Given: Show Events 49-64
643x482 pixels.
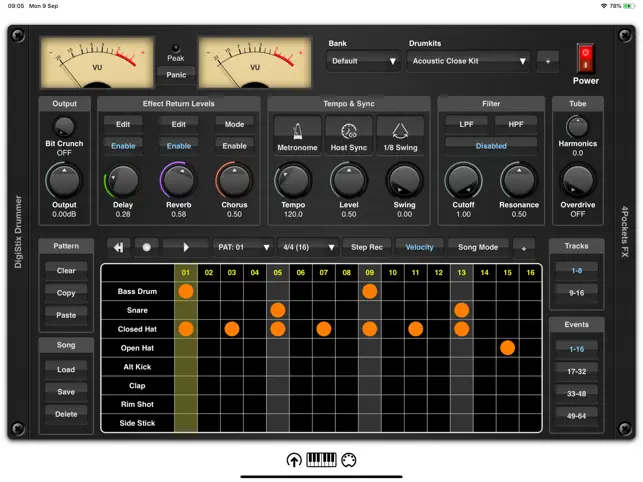Looking at the screenshot, I should point(577,416).
